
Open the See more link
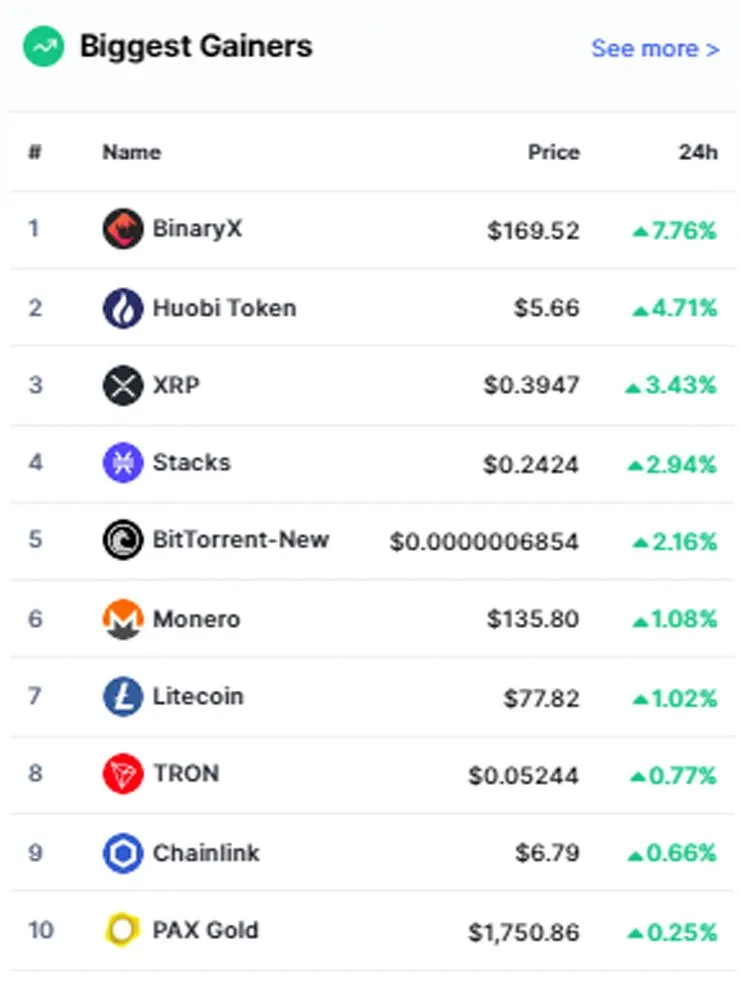655,48
